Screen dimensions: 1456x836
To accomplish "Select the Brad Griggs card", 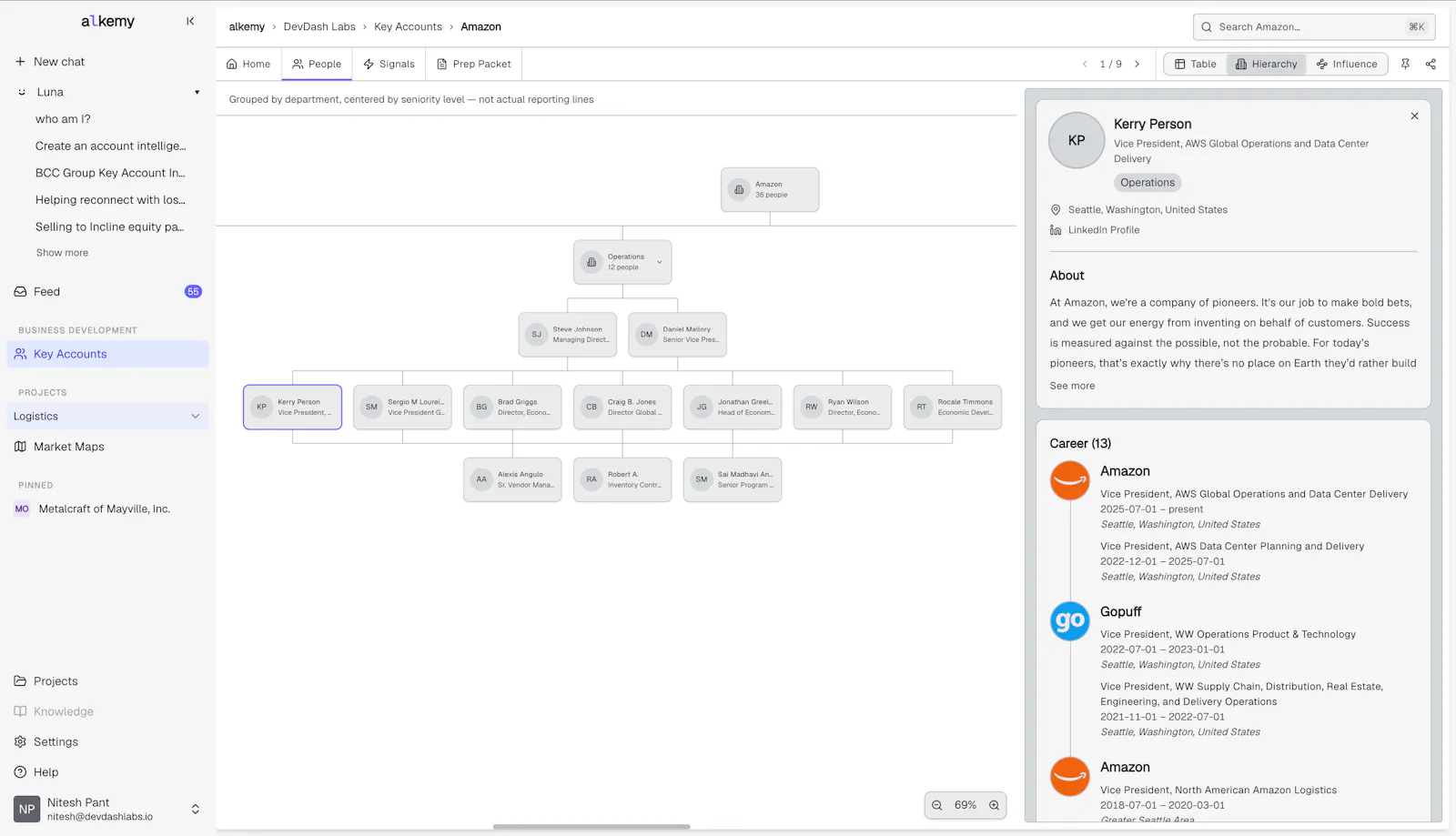I will tap(512, 408).
